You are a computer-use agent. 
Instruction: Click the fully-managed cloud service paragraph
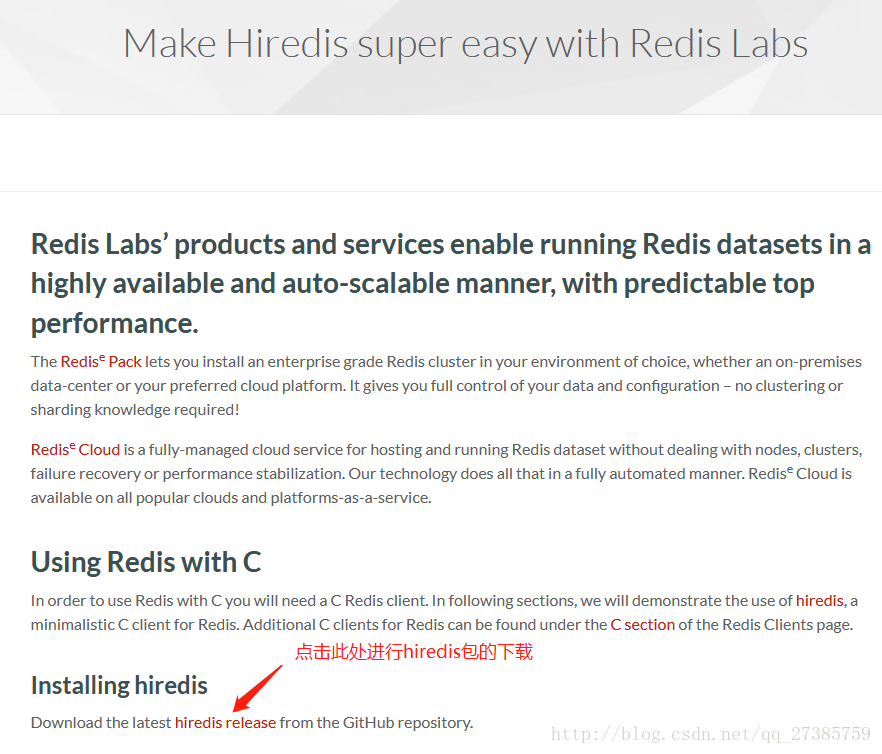pos(447,474)
